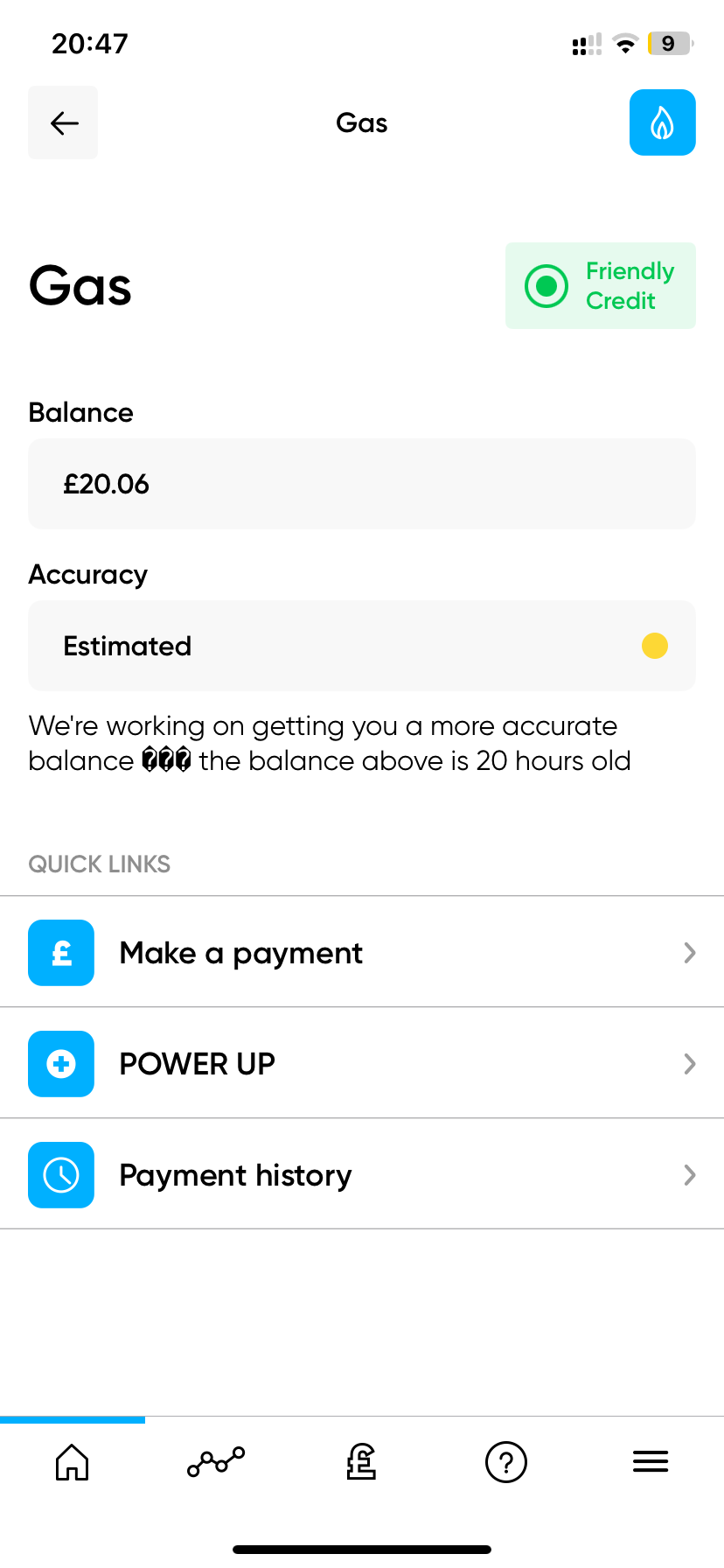Tap the Friendly Credit radio indicator
Viewport: 724px width, 1568px height.
[546, 286]
